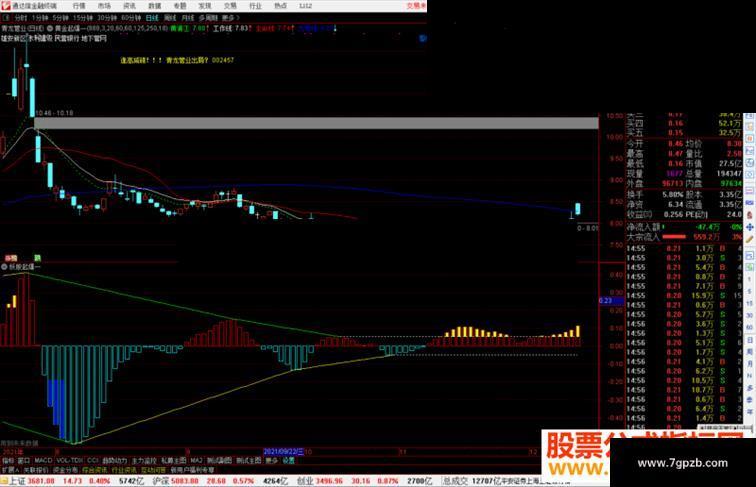Open the 多周期 view
Viewport: 756px width, 487px height.
click(x=208, y=18)
